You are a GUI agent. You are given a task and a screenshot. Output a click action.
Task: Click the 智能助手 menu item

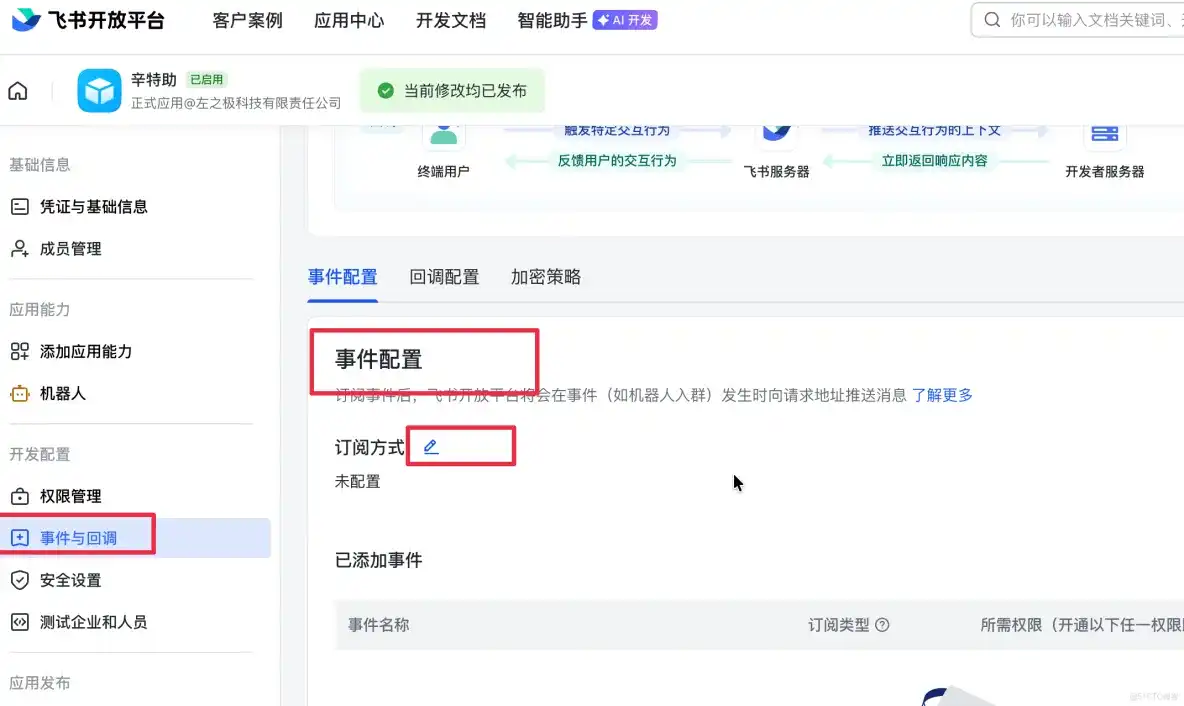click(x=550, y=19)
